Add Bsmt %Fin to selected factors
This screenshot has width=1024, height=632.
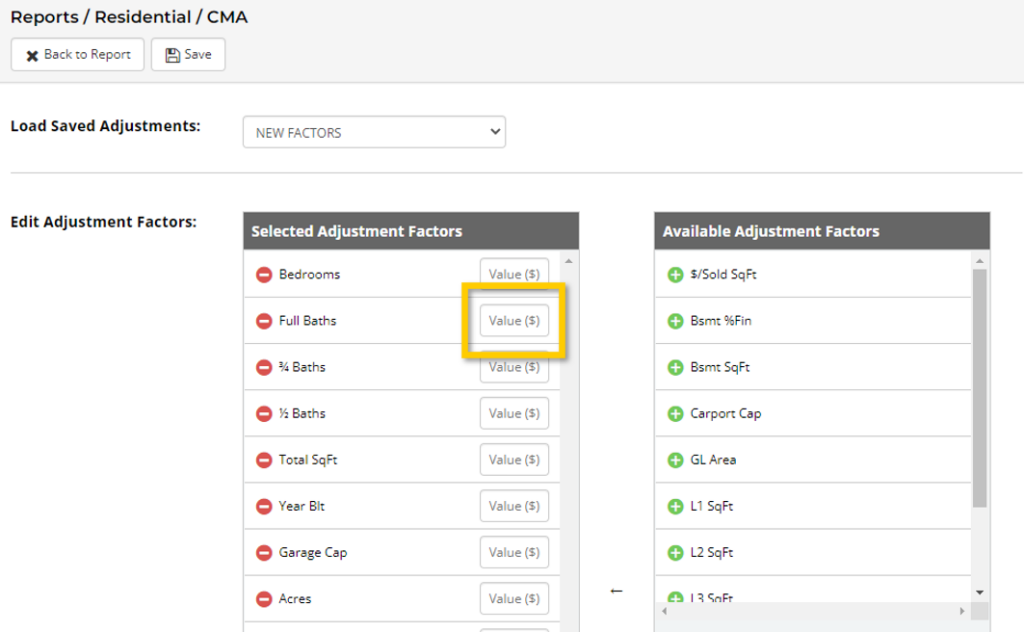coord(675,321)
